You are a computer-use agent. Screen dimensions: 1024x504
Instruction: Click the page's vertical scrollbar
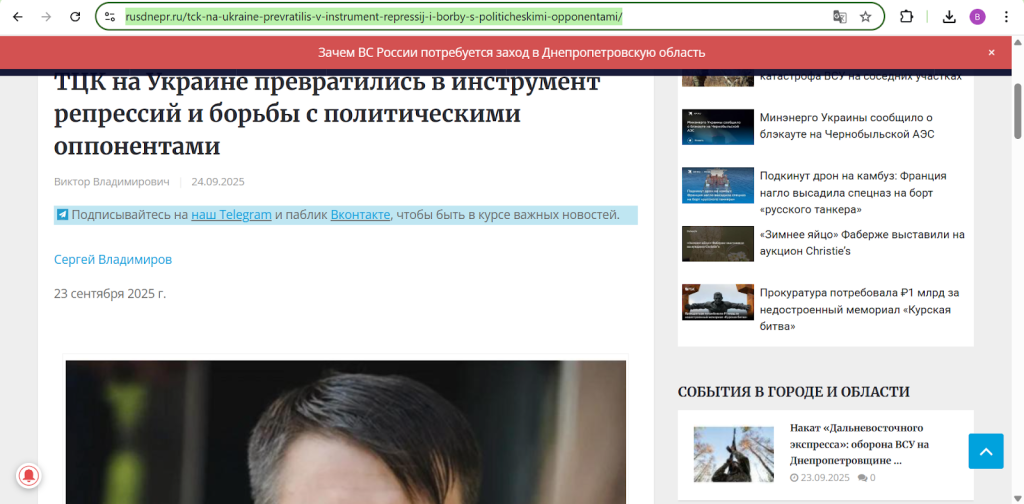1017,110
